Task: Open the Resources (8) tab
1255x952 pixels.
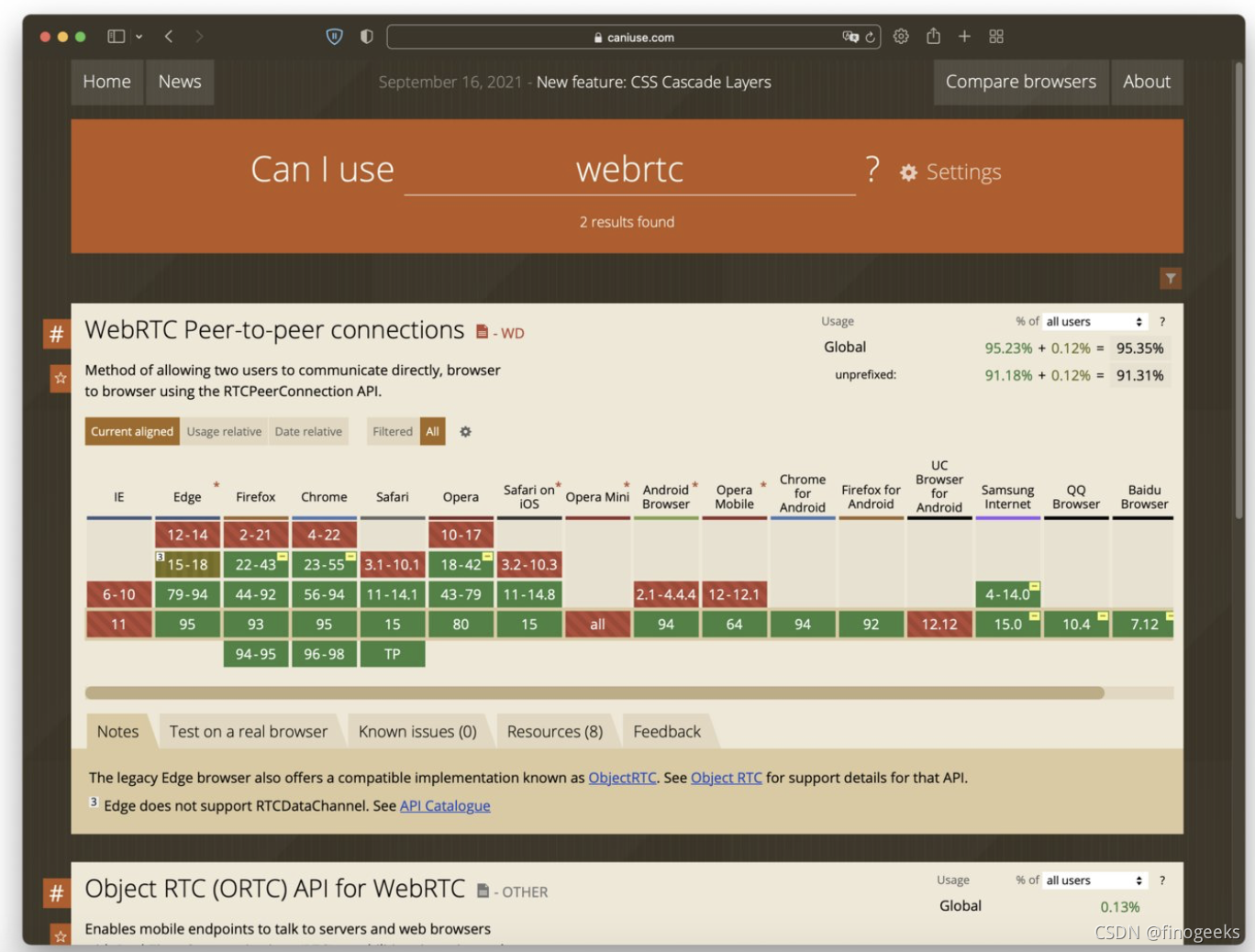Action: (x=555, y=732)
